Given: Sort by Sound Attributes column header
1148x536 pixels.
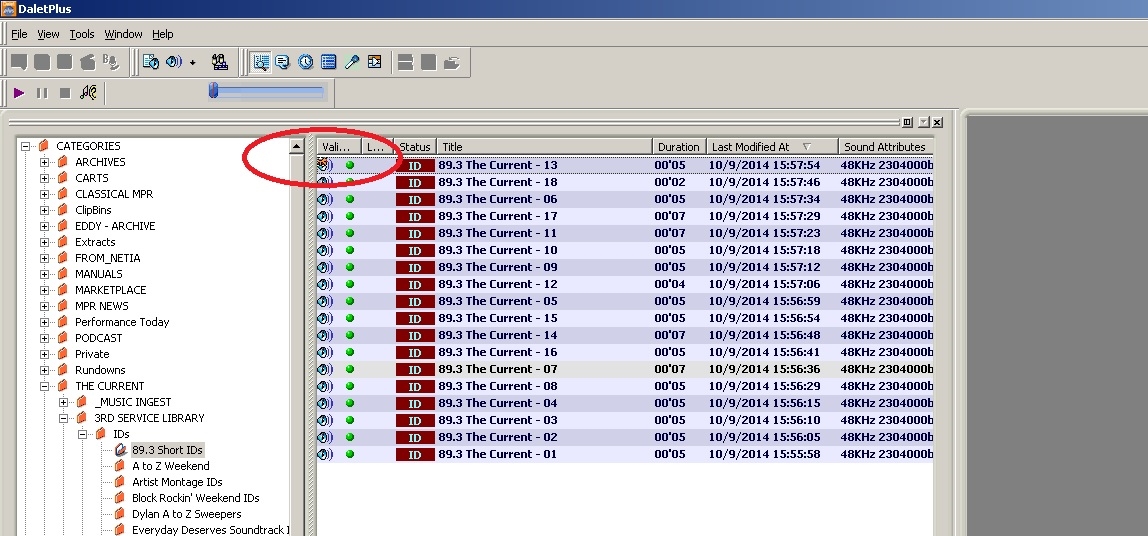Looking at the screenshot, I should (x=886, y=146).
